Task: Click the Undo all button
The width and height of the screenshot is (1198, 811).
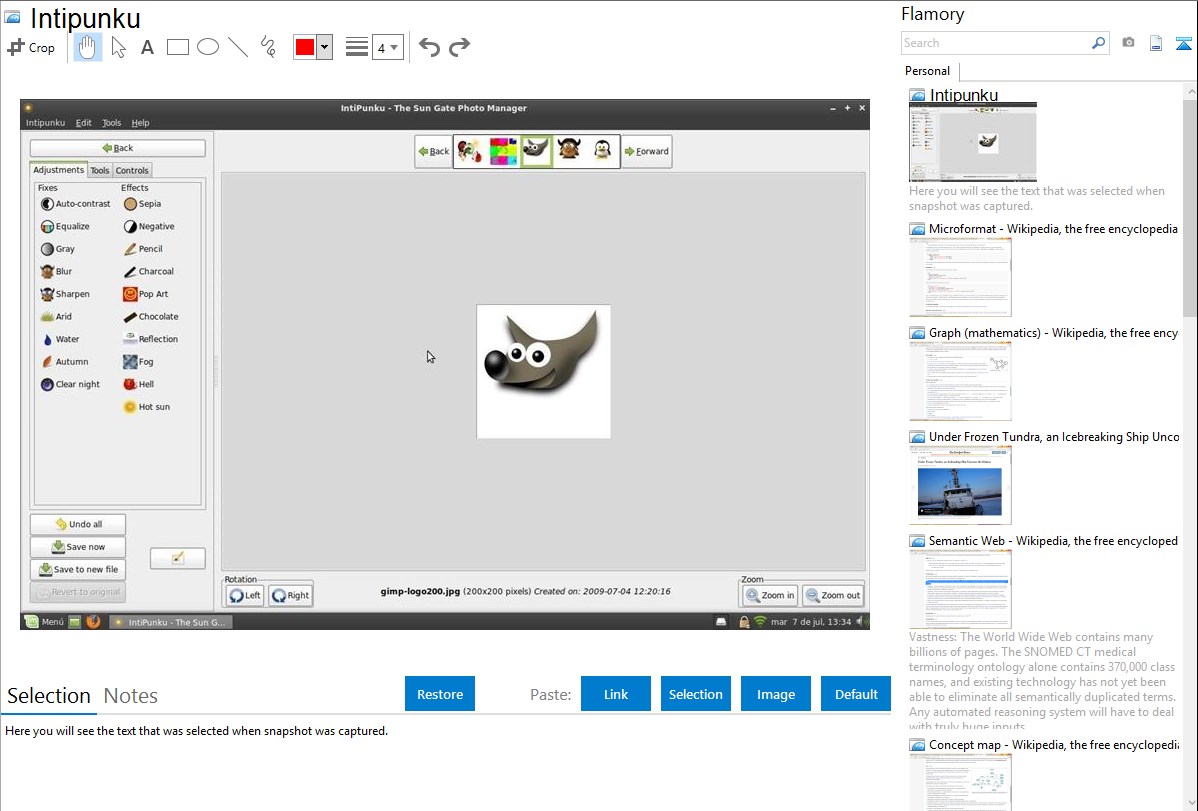Action: (x=78, y=524)
